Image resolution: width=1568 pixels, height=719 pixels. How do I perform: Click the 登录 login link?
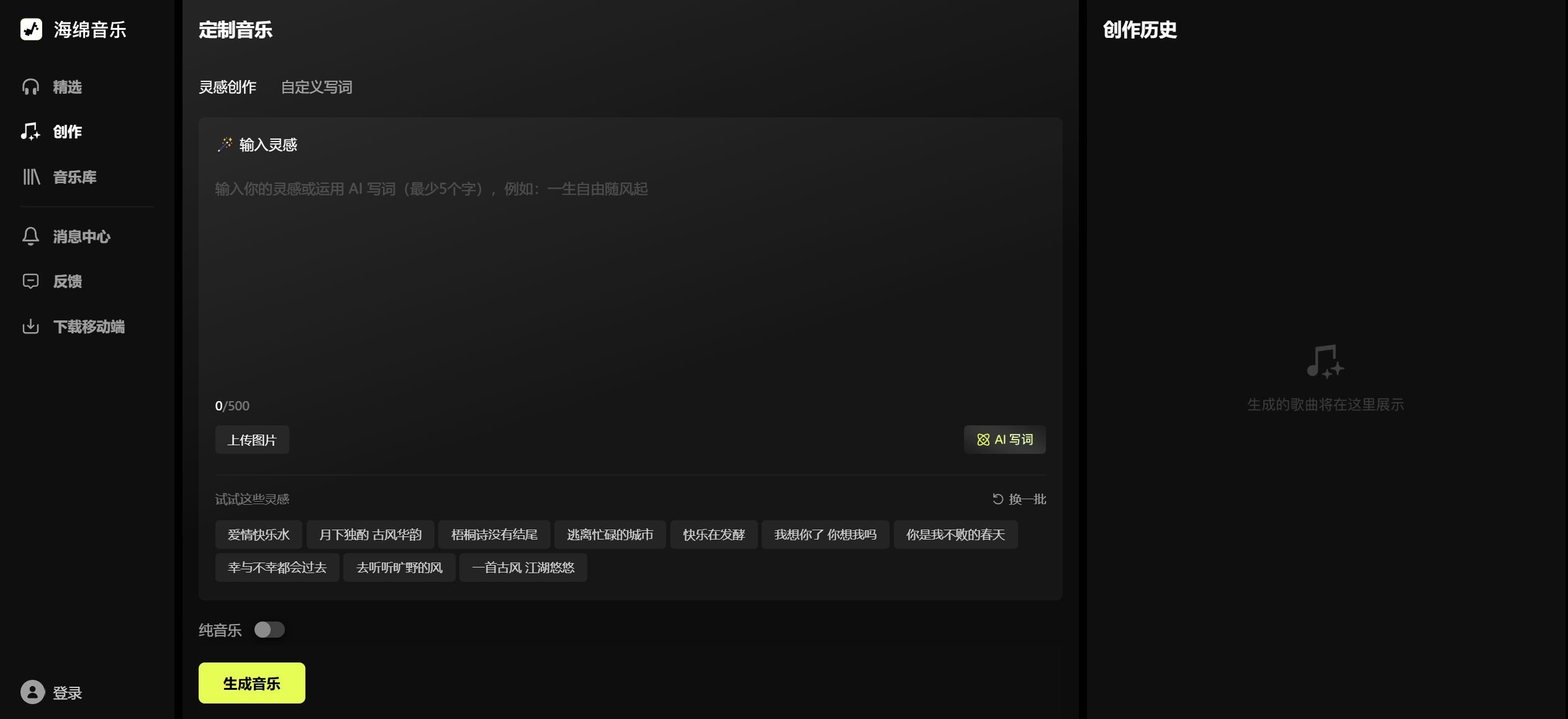67,692
